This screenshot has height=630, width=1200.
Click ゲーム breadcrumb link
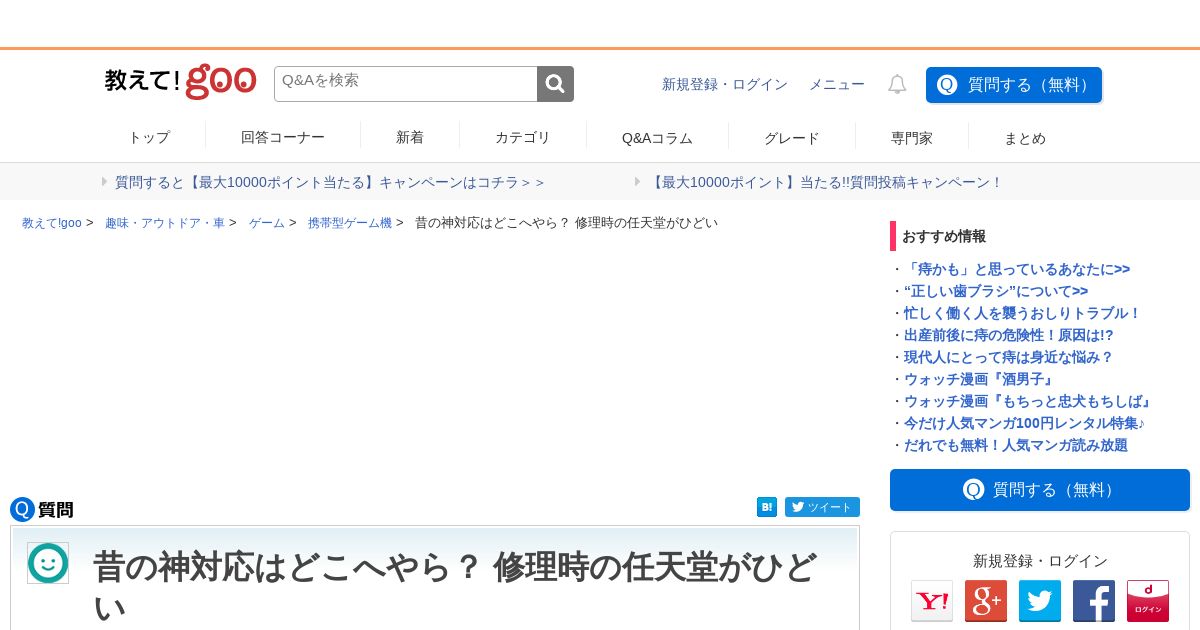(267, 223)
